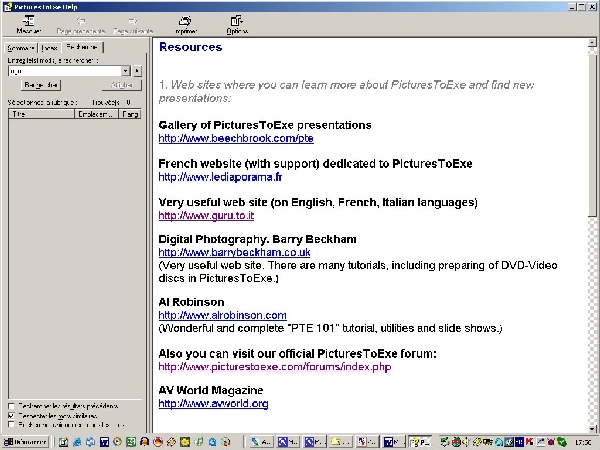Open the beechbrook.com/pte gallery link
This screenshot has height=450, width=600.
click(x=236, y=138)
